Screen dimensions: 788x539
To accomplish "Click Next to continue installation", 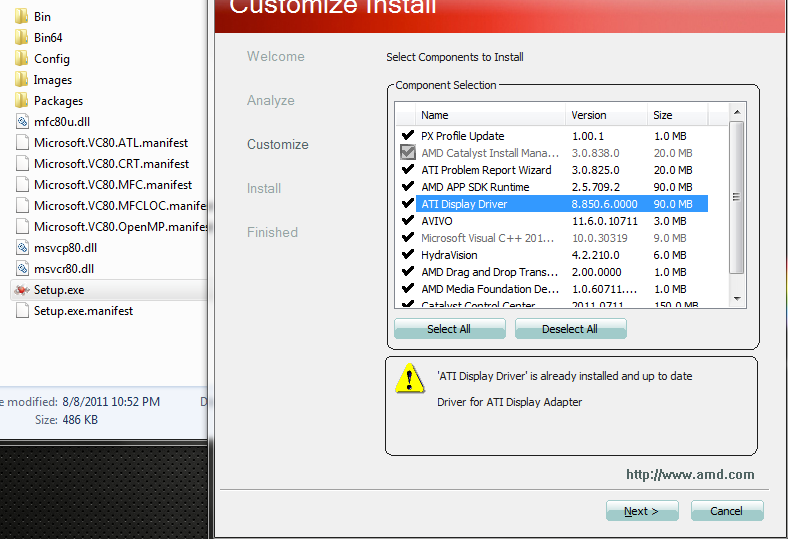I will 642,511.
